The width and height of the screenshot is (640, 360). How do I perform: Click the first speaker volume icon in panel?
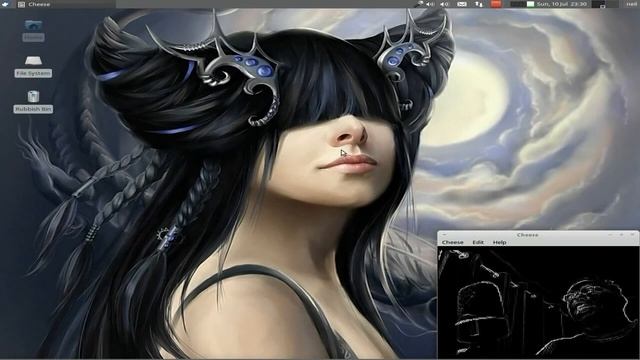(430, 4)
